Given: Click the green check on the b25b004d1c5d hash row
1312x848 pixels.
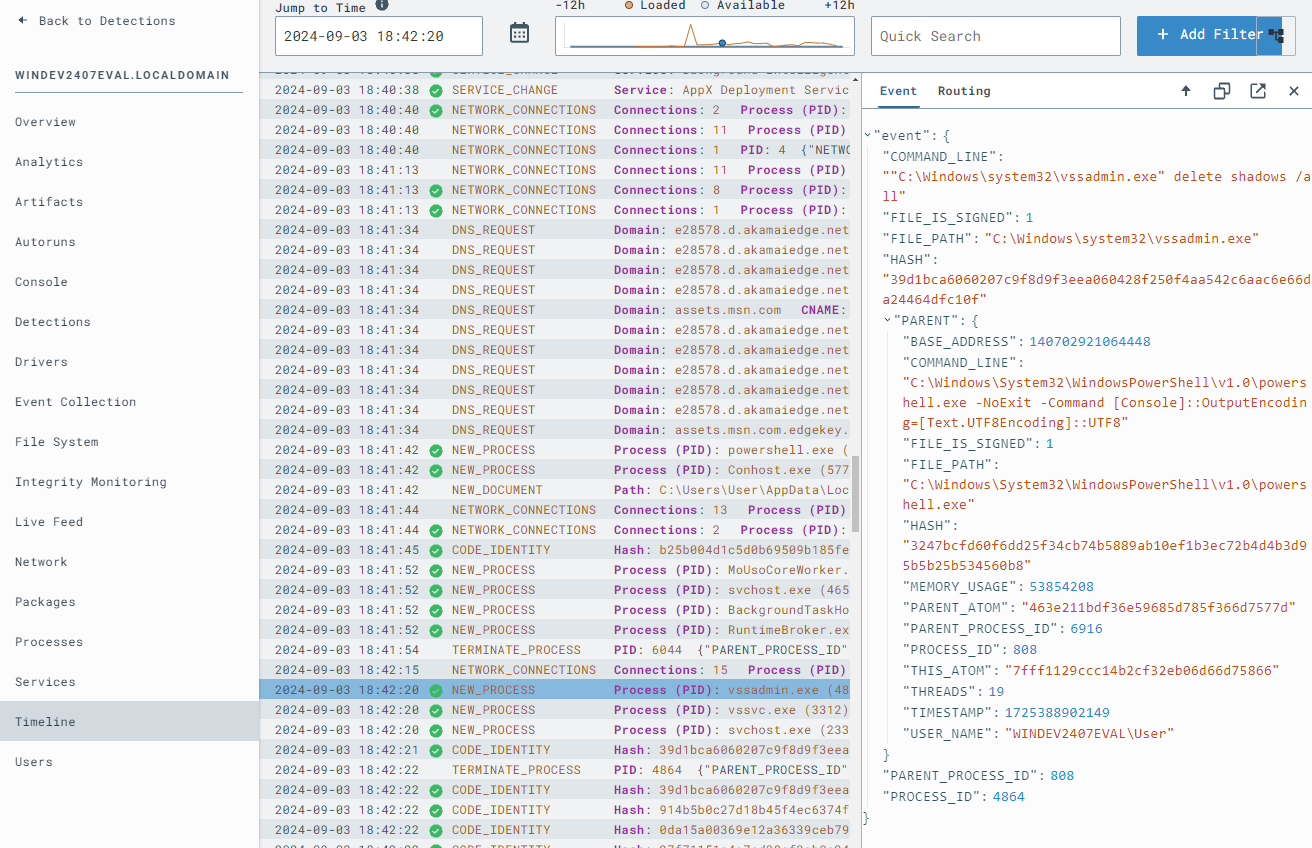Looking at the screenshot, I should (x=435, y=550).
